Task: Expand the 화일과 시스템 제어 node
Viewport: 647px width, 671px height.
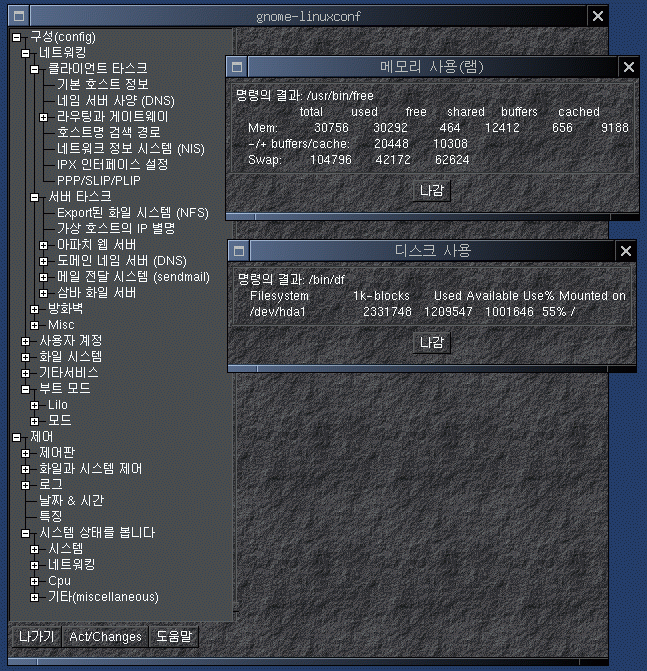Action: 26,469
